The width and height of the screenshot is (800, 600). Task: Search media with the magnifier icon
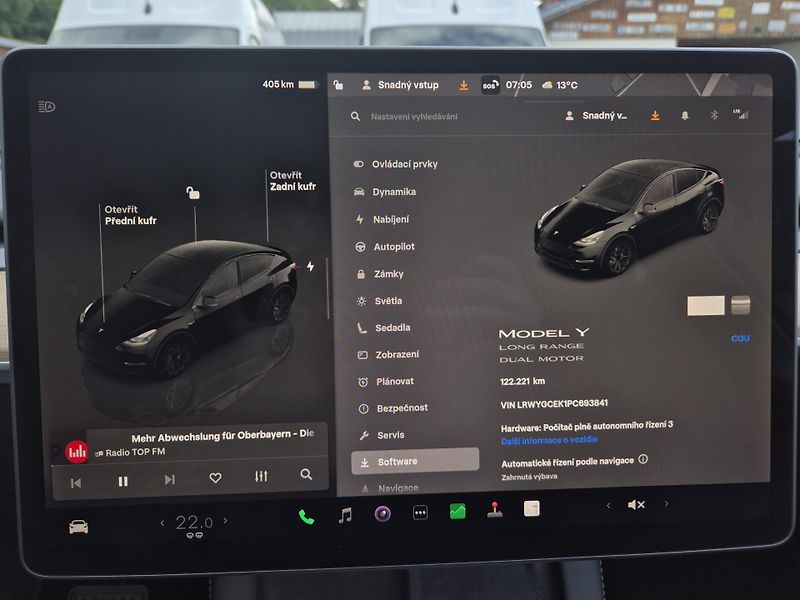[x=306, y=474]
